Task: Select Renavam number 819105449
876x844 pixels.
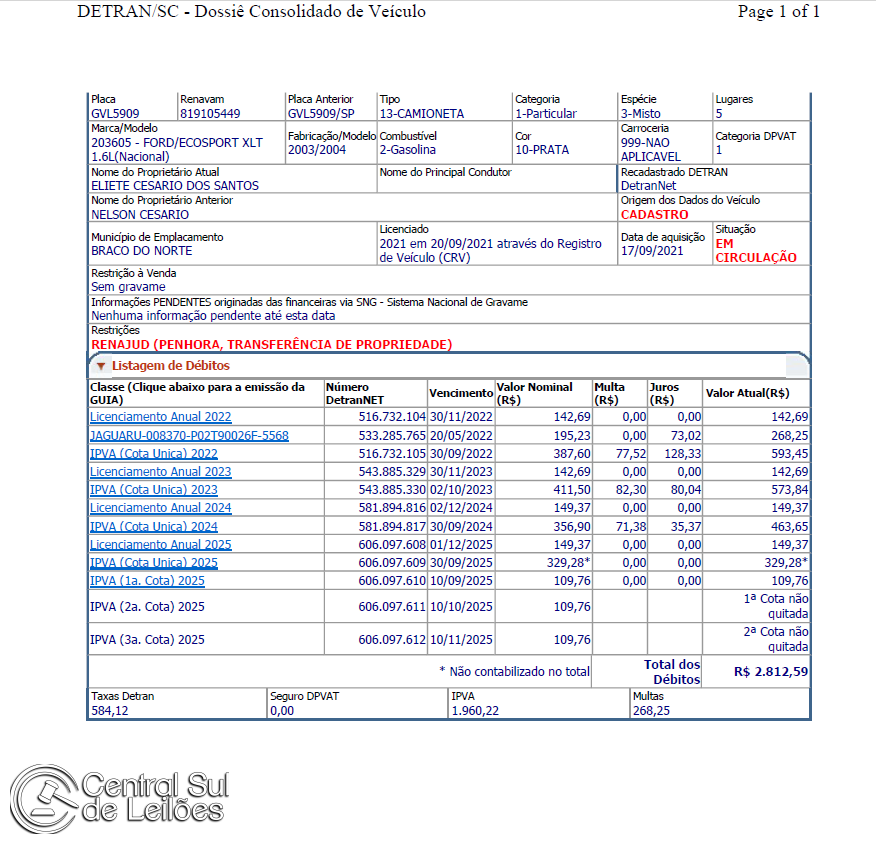Action: (210, 113)
